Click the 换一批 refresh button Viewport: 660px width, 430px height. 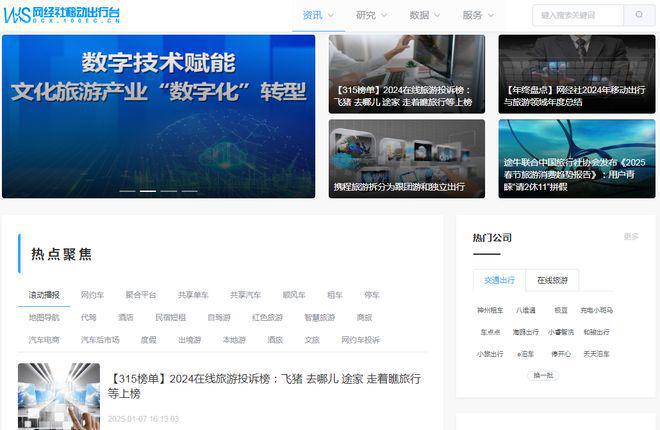(543, 375)
